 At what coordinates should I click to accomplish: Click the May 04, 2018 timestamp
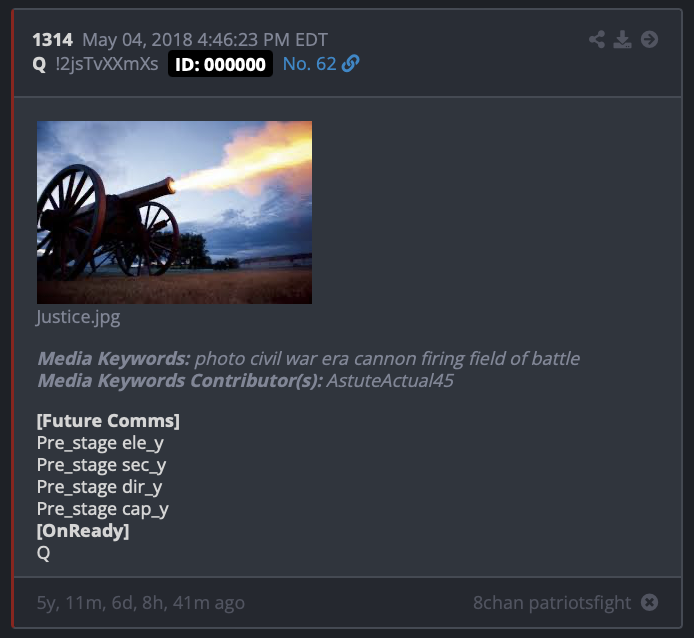coord(205,40)
